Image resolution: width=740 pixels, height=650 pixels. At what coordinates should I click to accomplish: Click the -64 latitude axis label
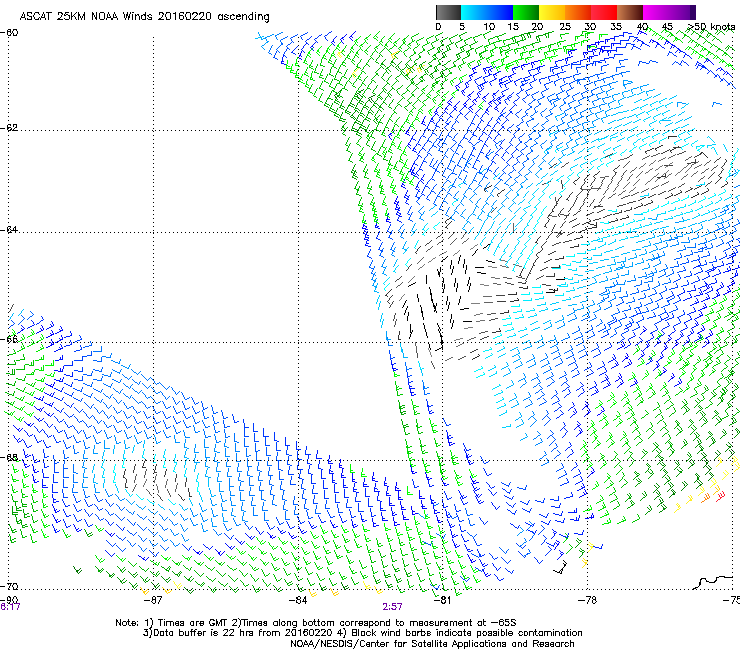pos(9,230)
